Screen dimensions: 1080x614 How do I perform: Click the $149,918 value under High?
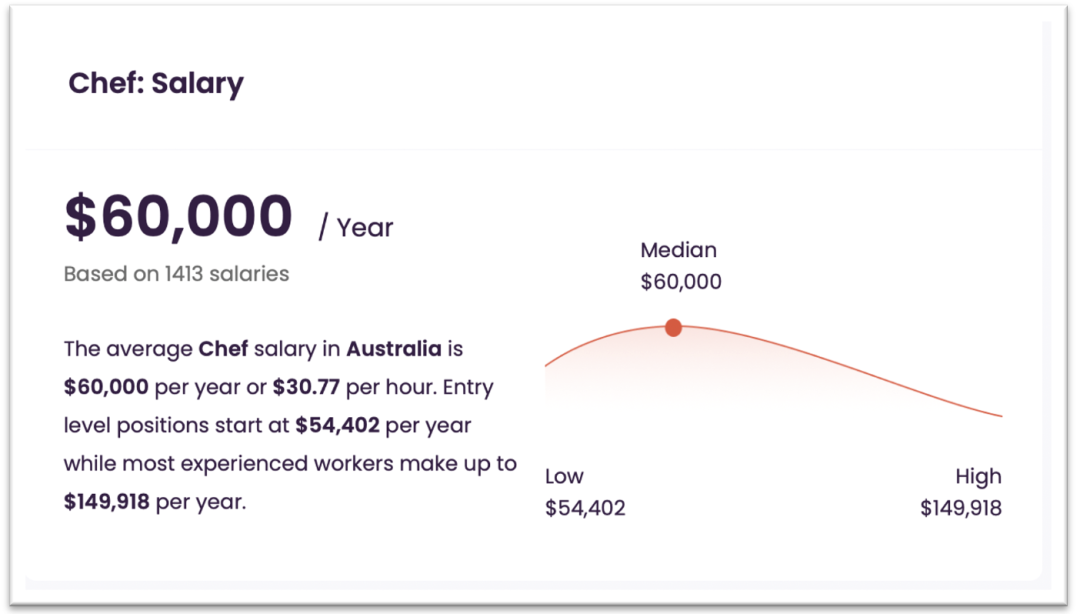click(961, 508)
